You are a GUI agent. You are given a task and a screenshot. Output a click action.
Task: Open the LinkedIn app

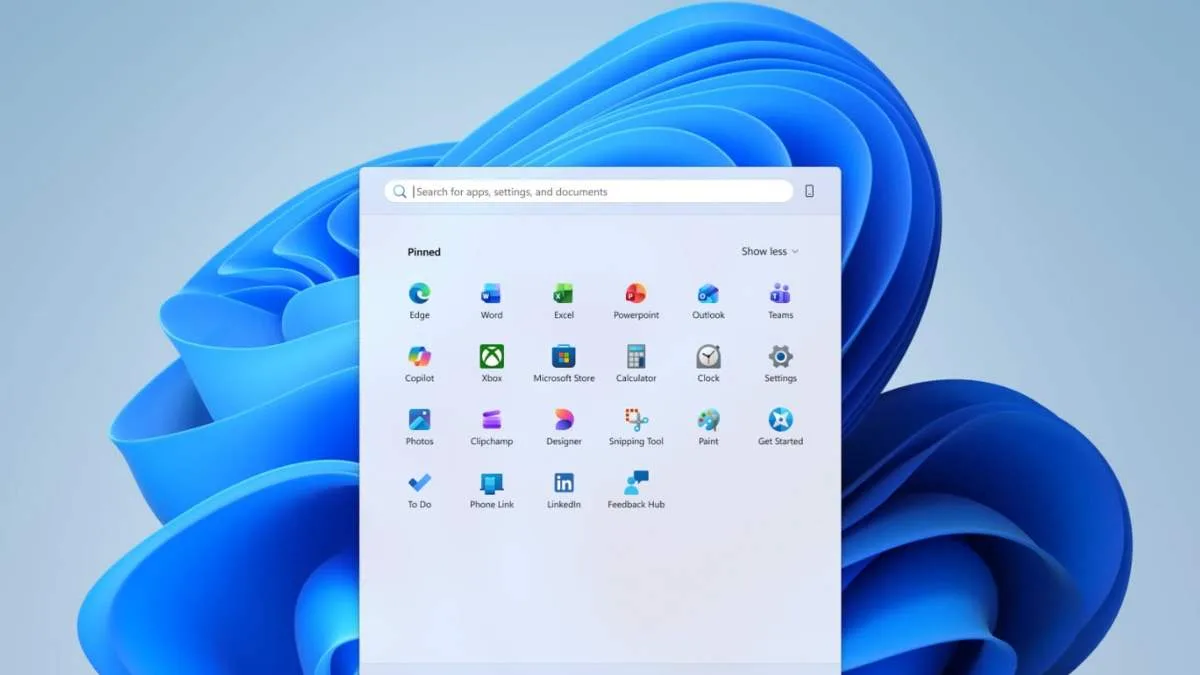click(x=564, y=490)
